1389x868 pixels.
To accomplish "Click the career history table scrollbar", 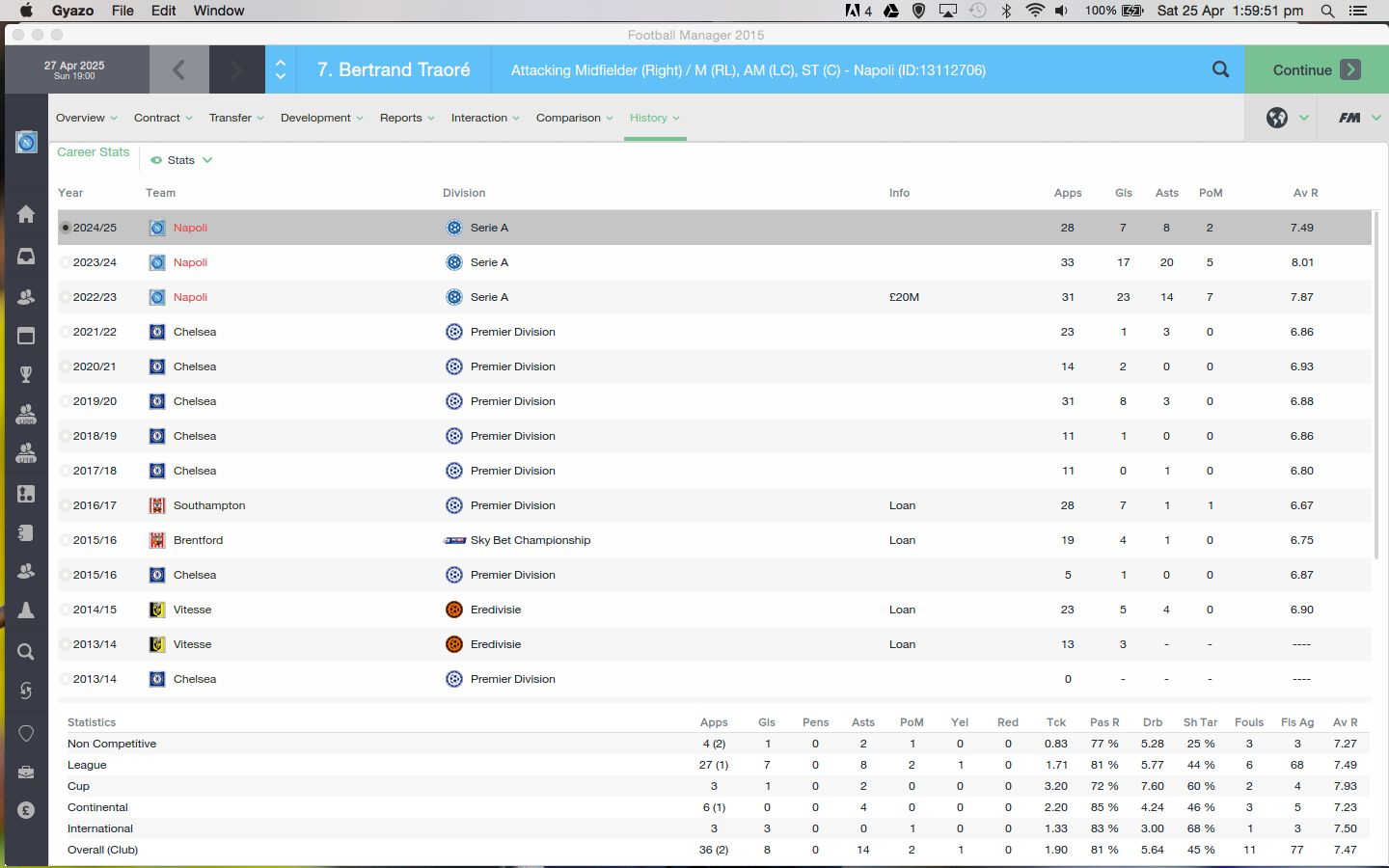I will coord(1375,386).
